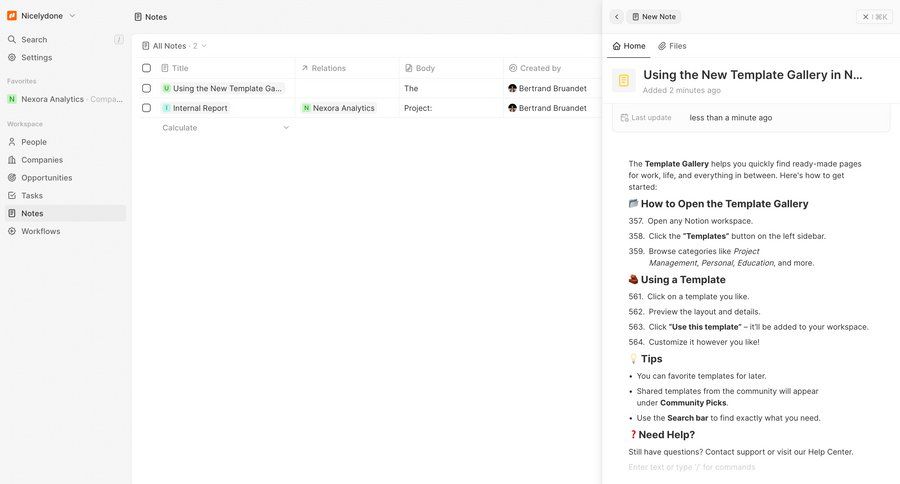This screenshot has height=484, width=900.
Task: Open the Internal Report note chip
Action: pos(195,108)
